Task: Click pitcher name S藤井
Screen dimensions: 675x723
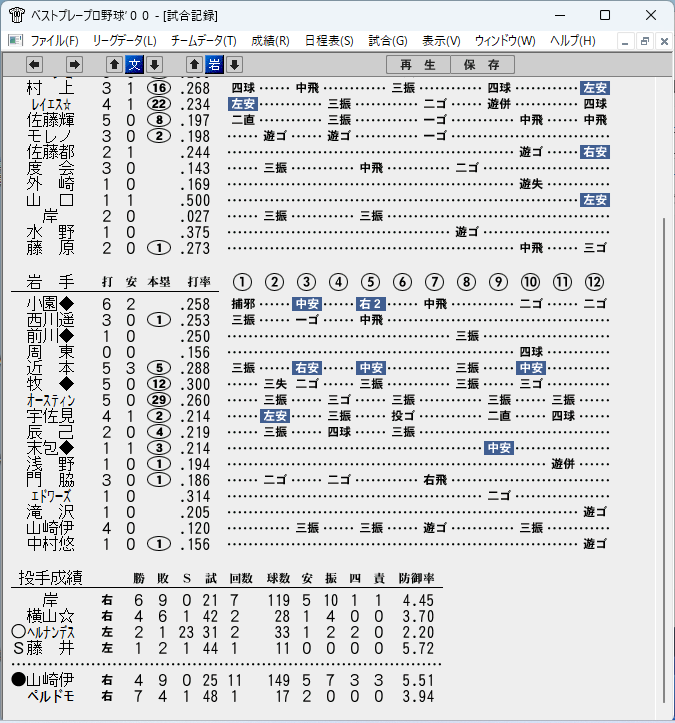Action: click(44, 648)
